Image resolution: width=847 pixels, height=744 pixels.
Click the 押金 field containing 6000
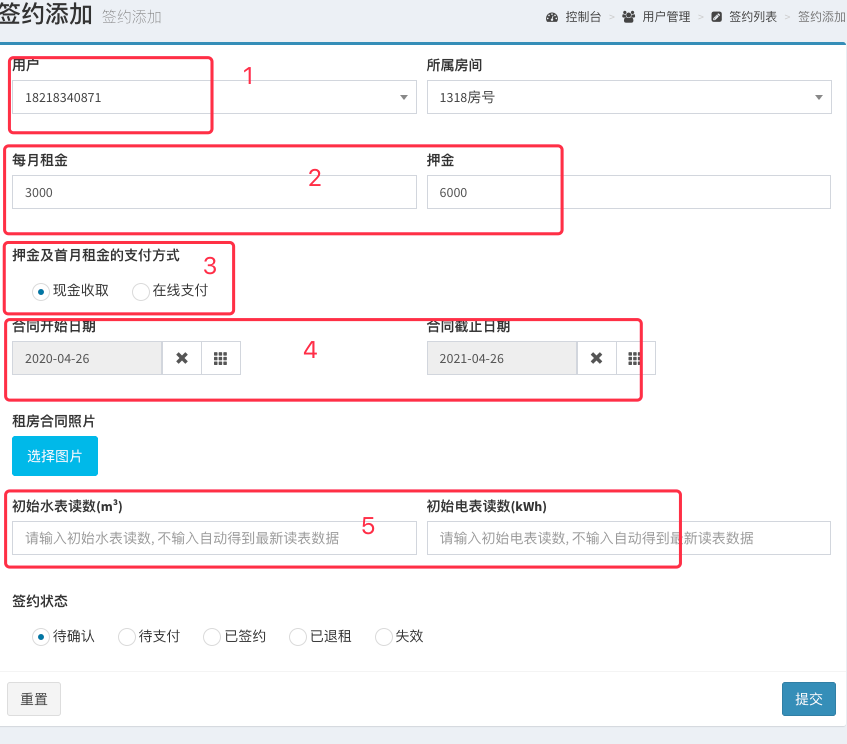click(629, 192)
